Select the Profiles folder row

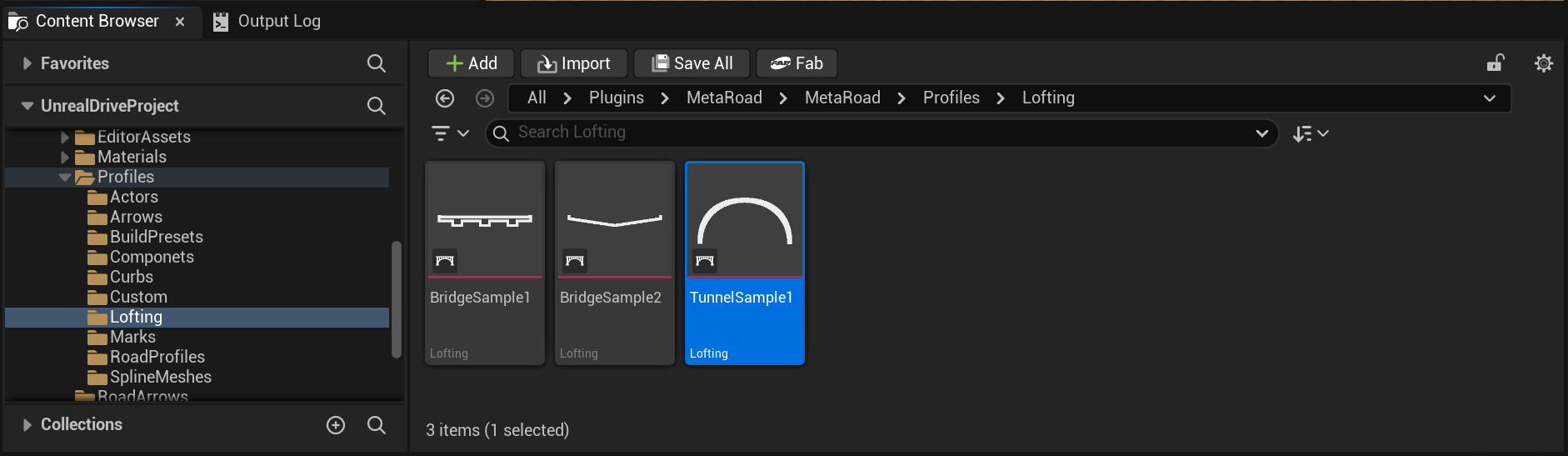197,177
